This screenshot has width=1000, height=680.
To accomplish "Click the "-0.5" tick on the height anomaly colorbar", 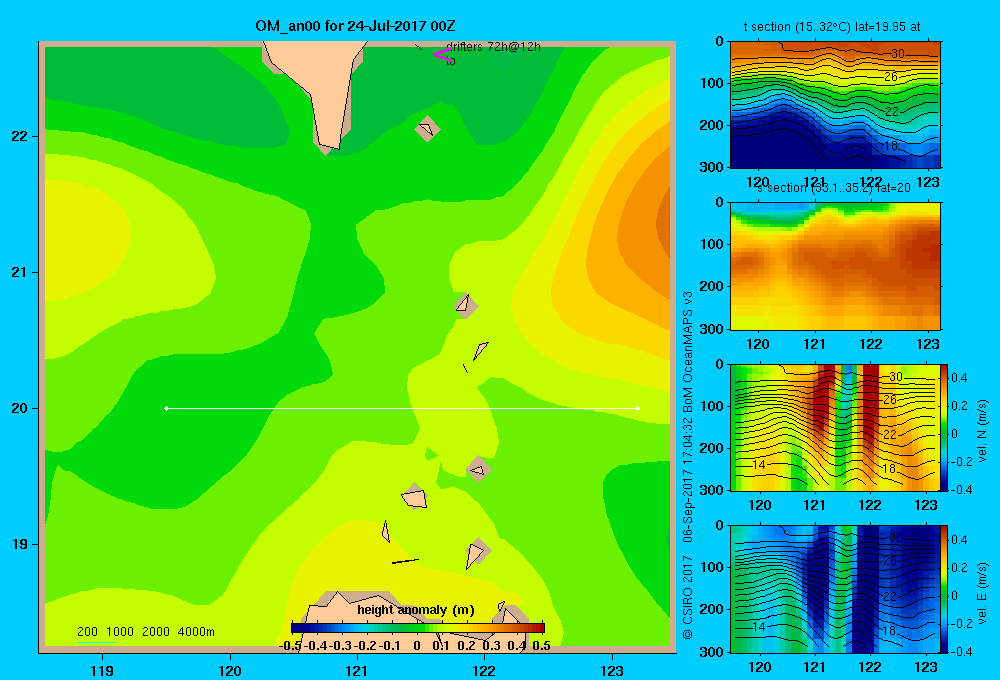I will (x=290, y=646).
